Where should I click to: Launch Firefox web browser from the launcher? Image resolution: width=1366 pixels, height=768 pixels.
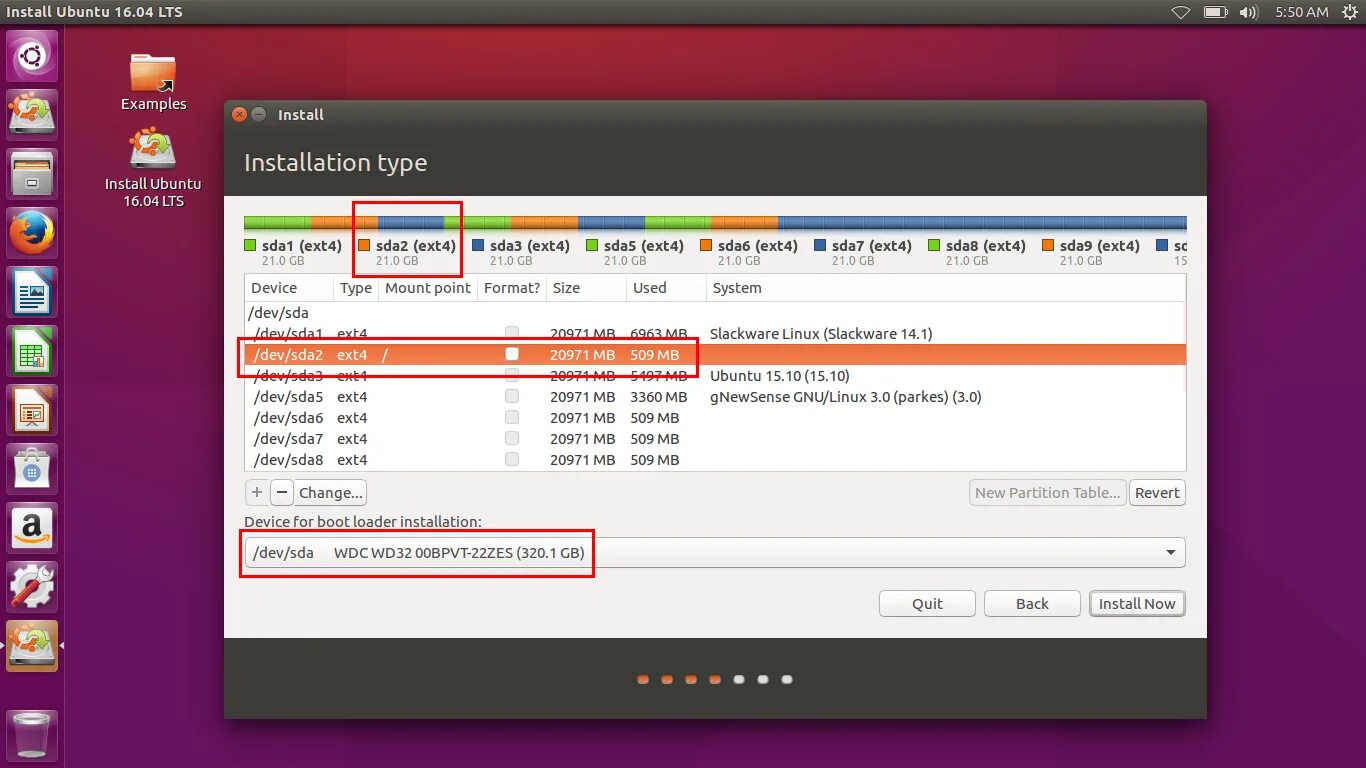tap(32, 233)
